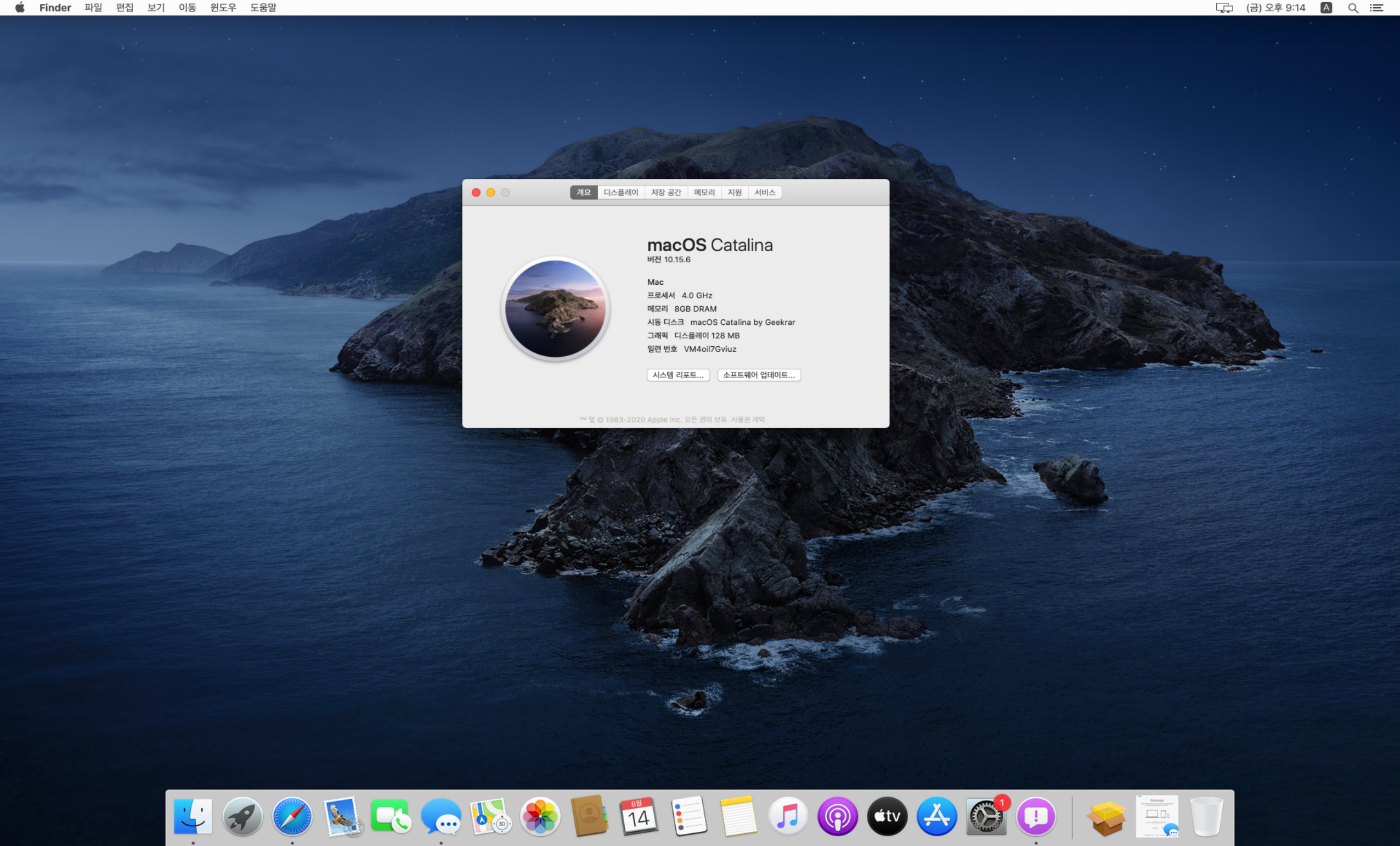This screenshot has height=846, width=1400.
Task: Open the Finder menu in menu bar
Action: point(55,8)
